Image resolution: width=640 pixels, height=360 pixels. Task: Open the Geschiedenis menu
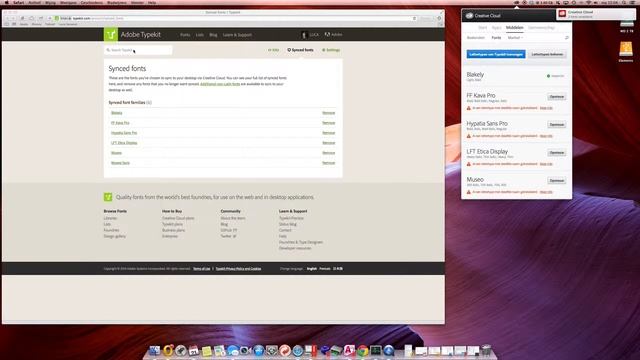click(x=92, y=2)
